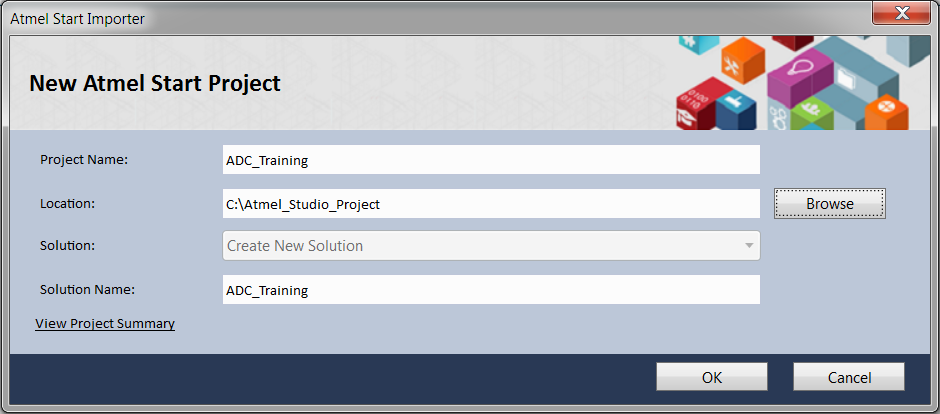The image size is (940, 414).
Task: Cancel the new project import
Action: (849, 377)
